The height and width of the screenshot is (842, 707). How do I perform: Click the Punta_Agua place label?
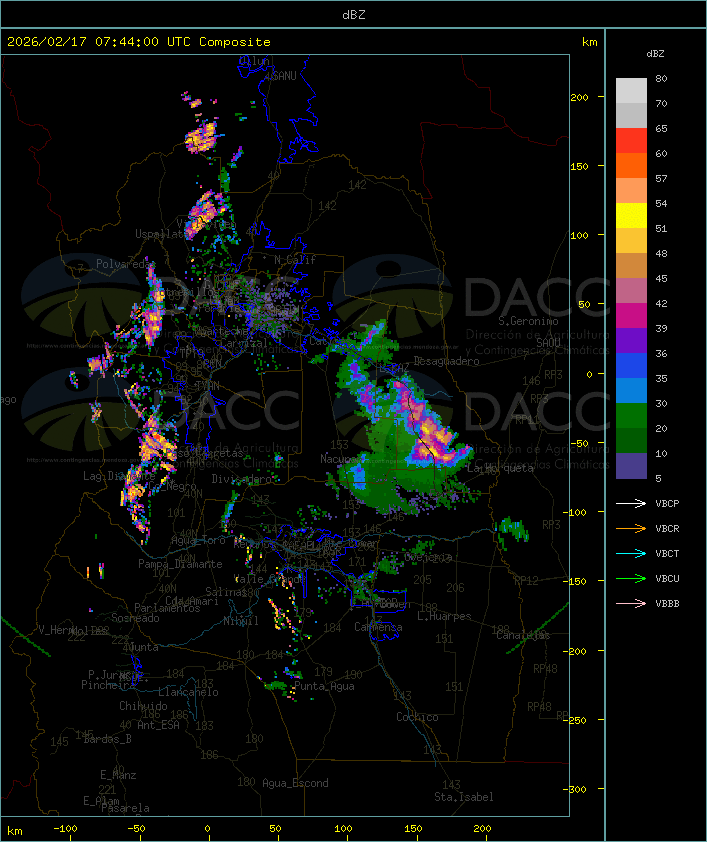[324, 686]
